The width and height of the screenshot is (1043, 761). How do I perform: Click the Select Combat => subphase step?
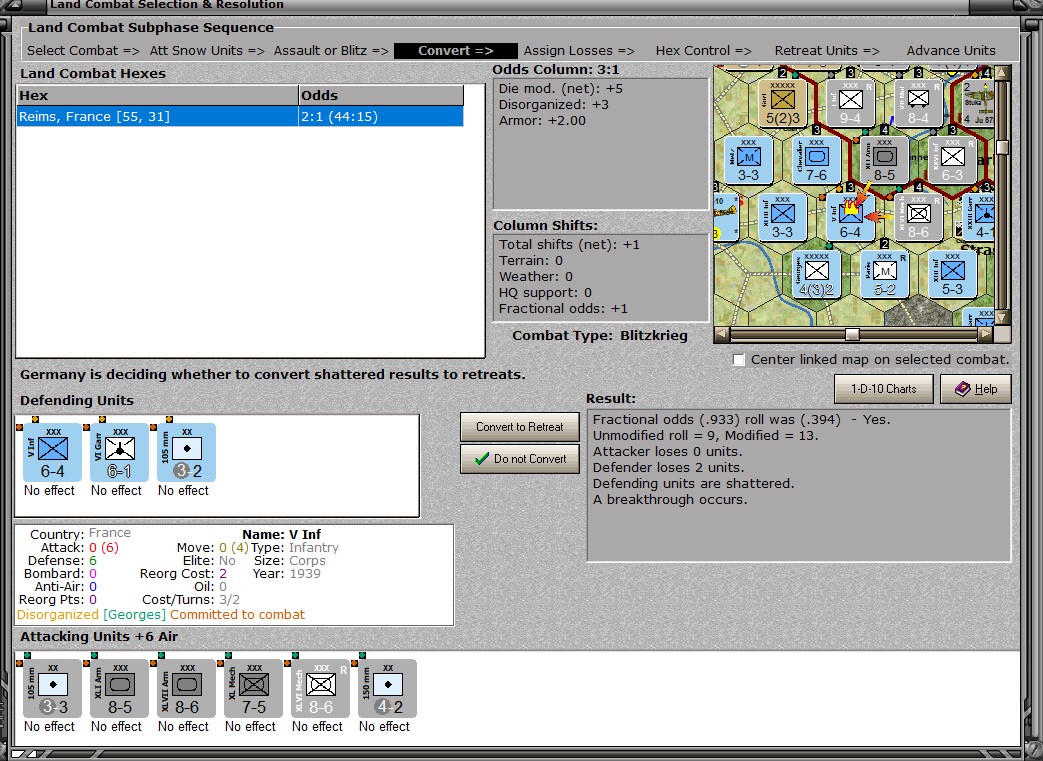click(x=83, y=51)
